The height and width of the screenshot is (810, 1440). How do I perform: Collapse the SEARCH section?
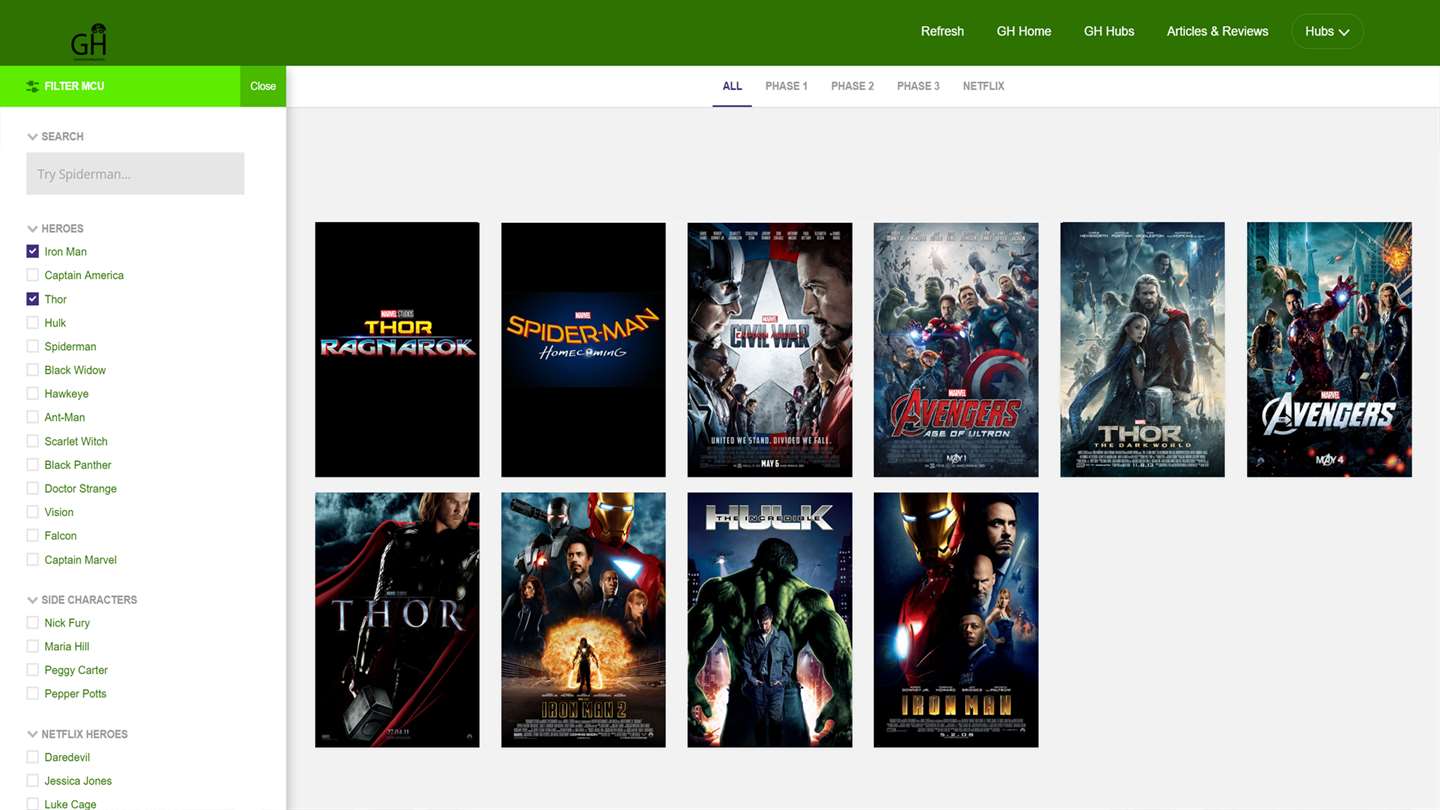point(55,136)
